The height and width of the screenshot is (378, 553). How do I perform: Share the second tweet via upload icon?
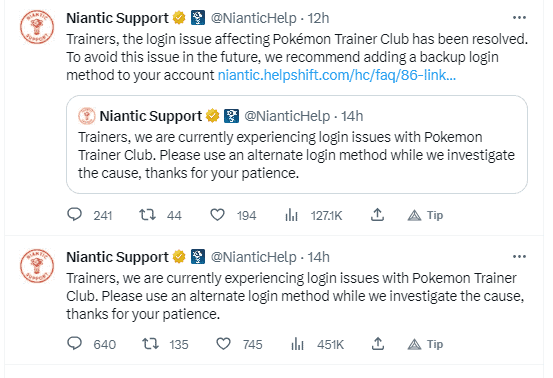[x=377, y=343]
